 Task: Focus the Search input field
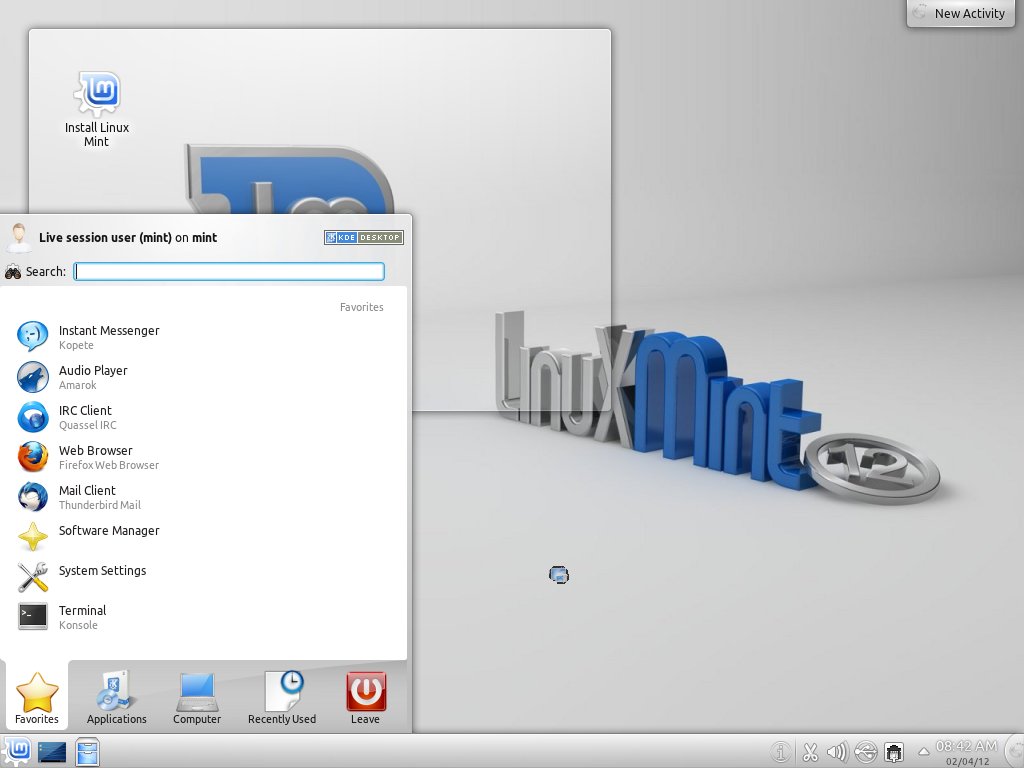click(x=229, y=272)
